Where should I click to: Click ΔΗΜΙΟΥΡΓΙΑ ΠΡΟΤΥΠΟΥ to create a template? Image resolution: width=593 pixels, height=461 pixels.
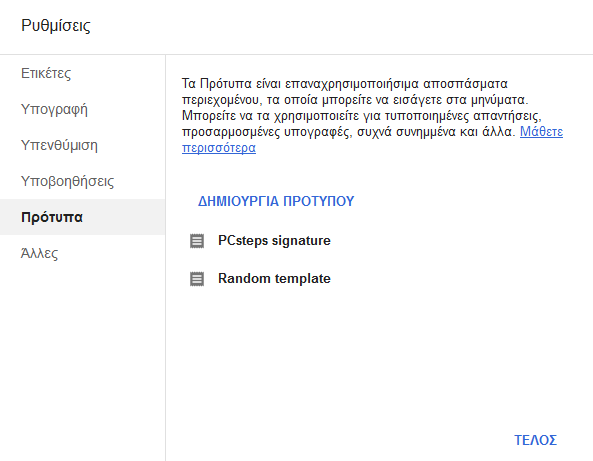point(276,201)
